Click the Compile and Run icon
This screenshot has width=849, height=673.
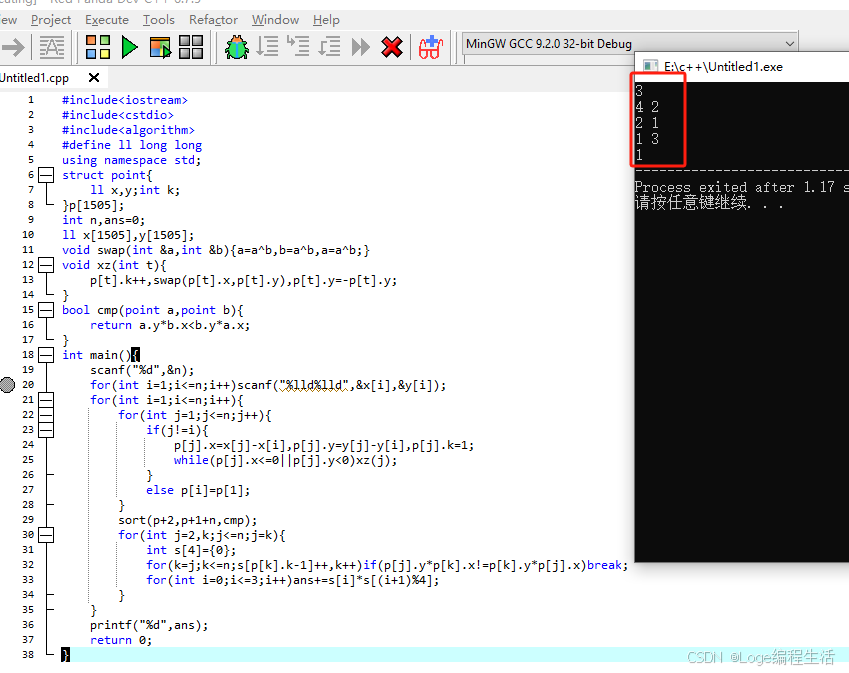coord(160,48)
